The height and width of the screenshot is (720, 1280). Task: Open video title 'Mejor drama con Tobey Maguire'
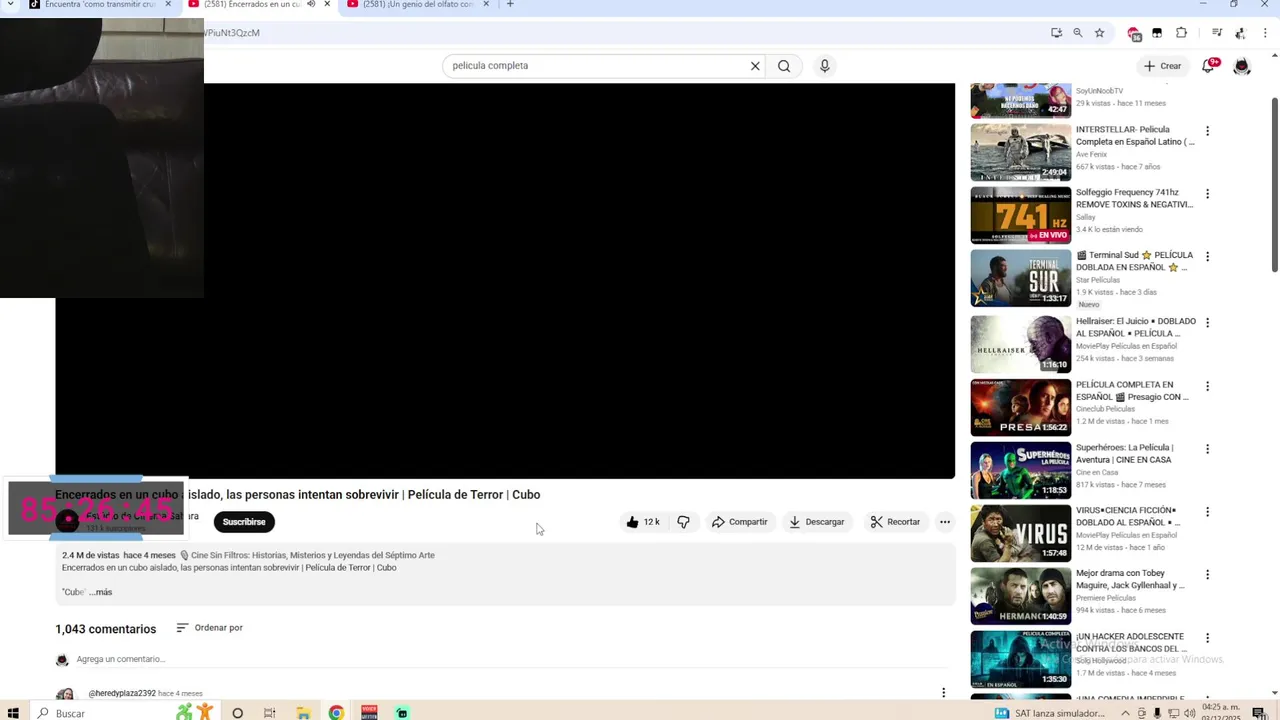1130,579
